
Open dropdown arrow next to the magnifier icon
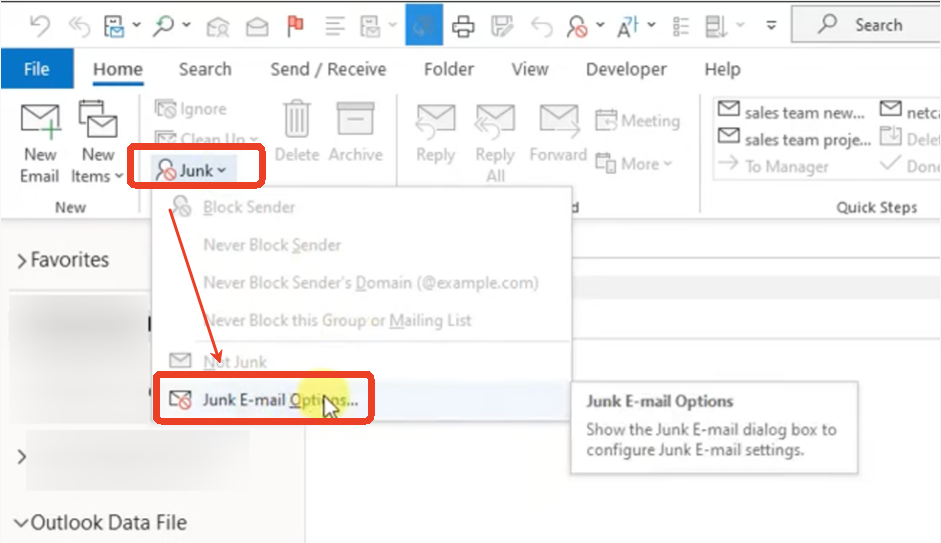coord(186,25)
